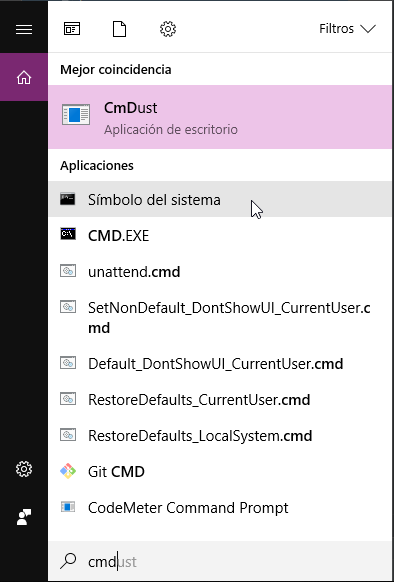Click the magnifier search icon
Screen dimensions: 394x582
tap(68, 561)
